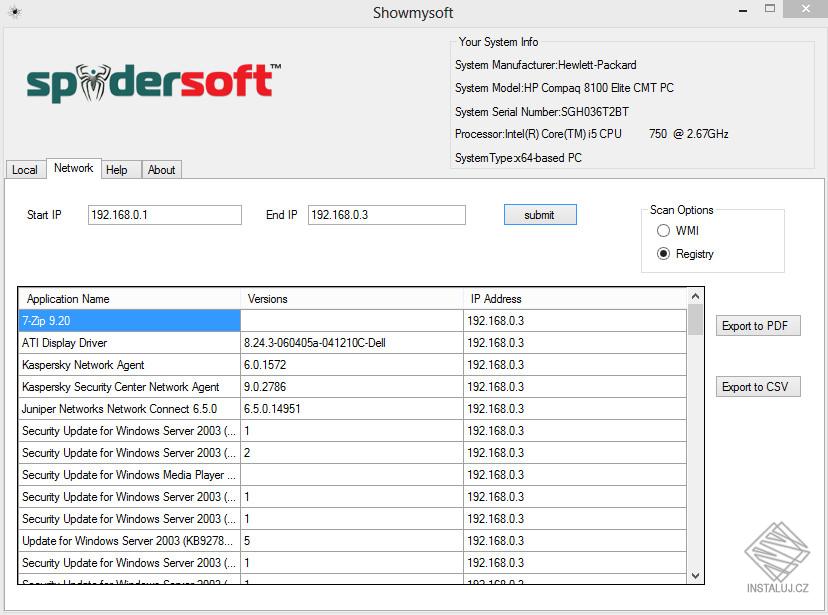The image size is (828, 615).
Task: Click the vertical scrollbar thumb
Action: (x=695, y=320)
